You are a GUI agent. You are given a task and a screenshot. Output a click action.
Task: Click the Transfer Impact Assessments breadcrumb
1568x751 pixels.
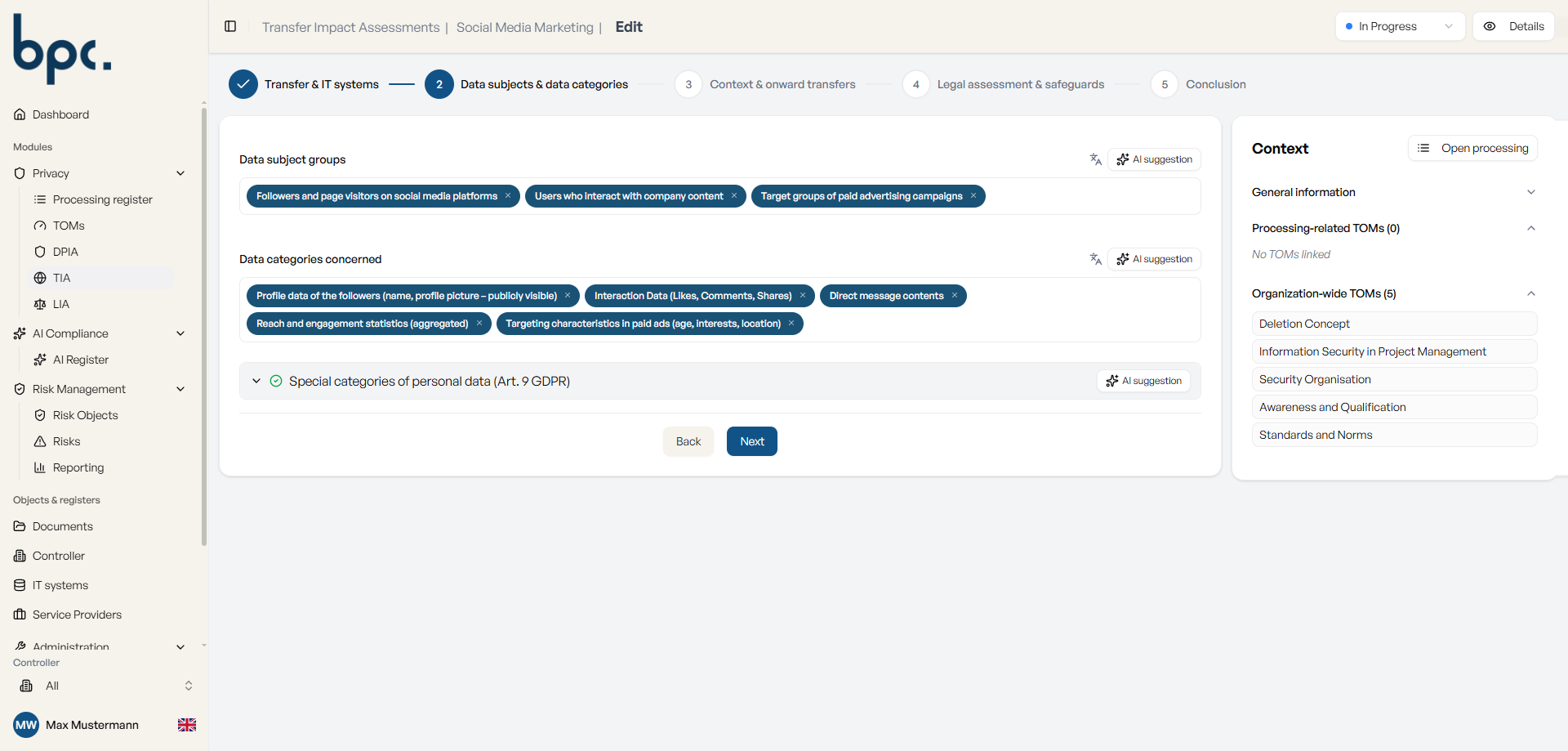click(x=350, y=27)
